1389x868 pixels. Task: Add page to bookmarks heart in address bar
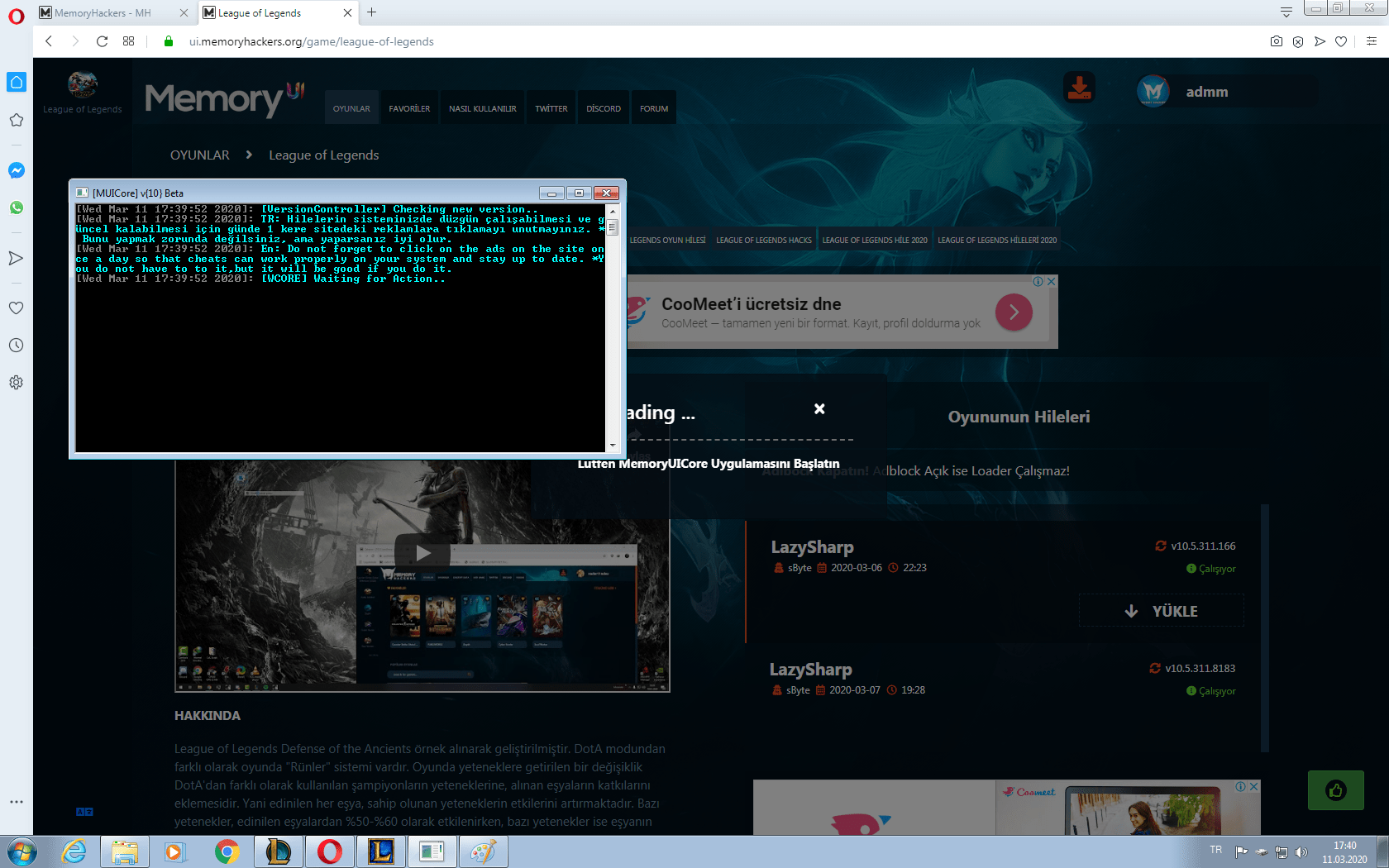point(1341,41)
